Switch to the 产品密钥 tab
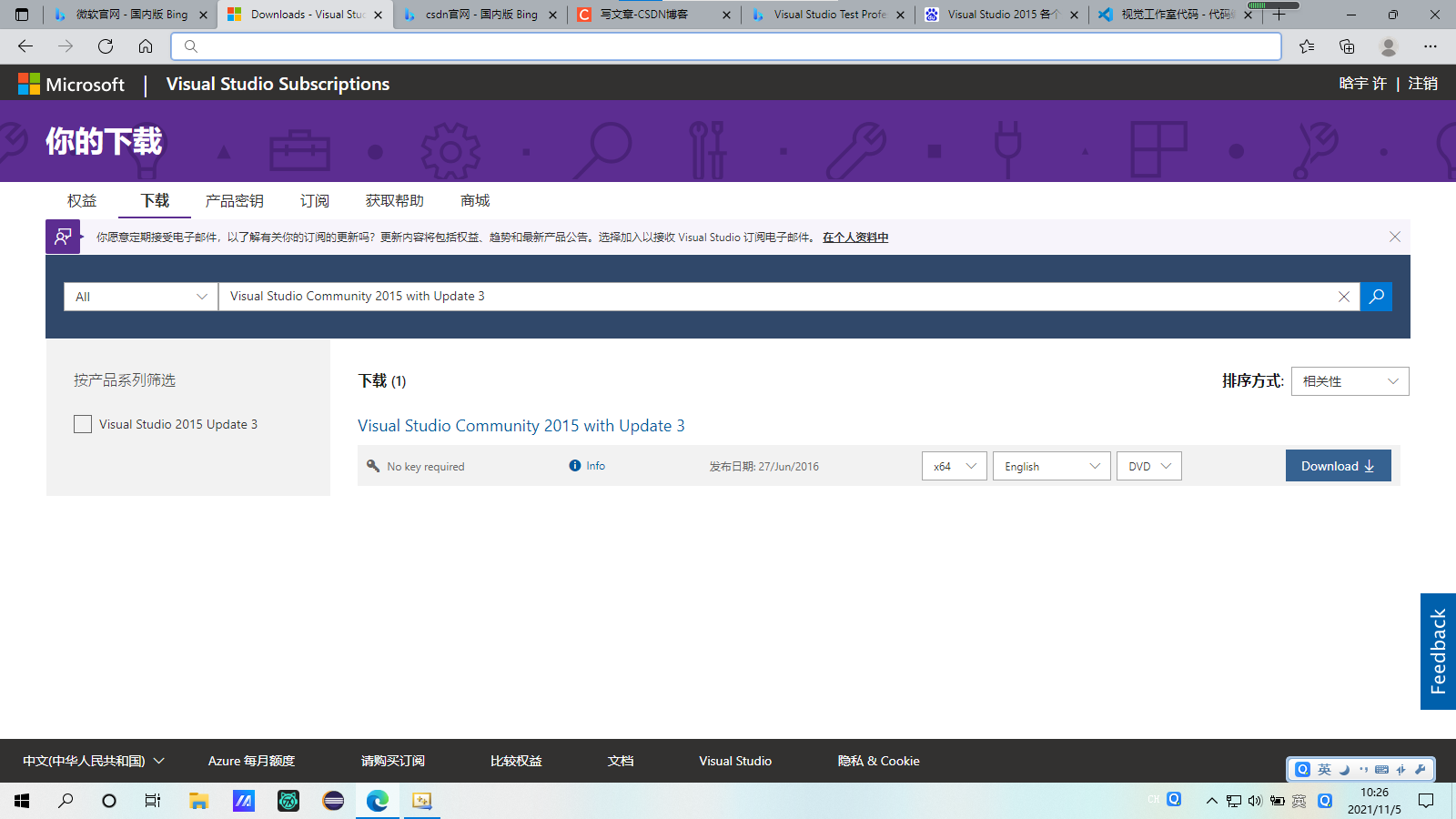 (x=234, y=200)
